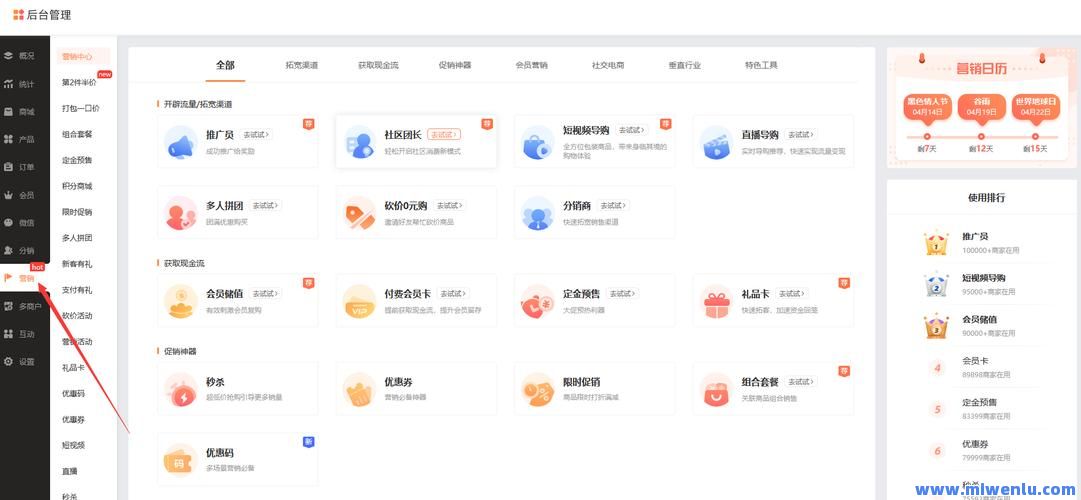This screenshot has height=500, width=1081.
Task: Click the 礼品卡 gift box icon
Action: [x=716, y=302]
